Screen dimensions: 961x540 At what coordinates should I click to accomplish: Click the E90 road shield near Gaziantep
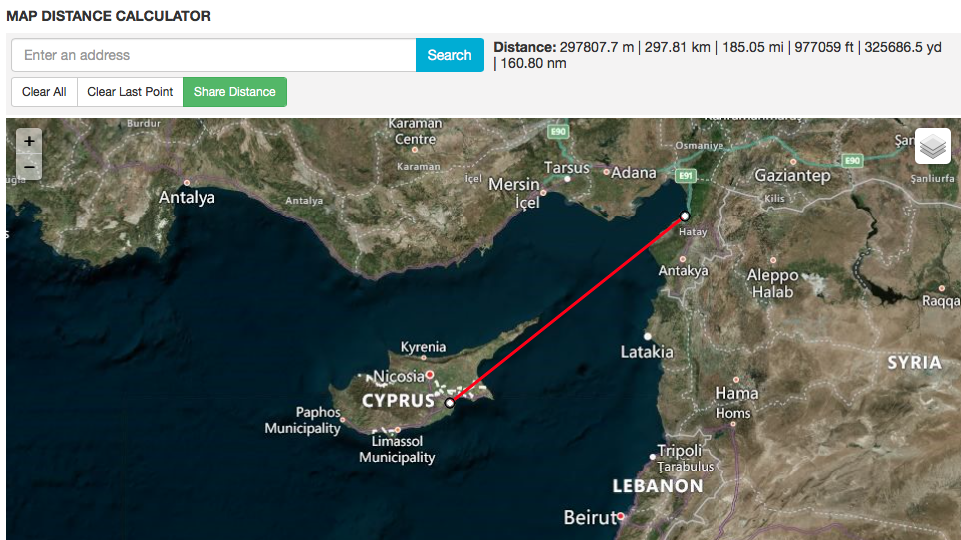(853, 161)
